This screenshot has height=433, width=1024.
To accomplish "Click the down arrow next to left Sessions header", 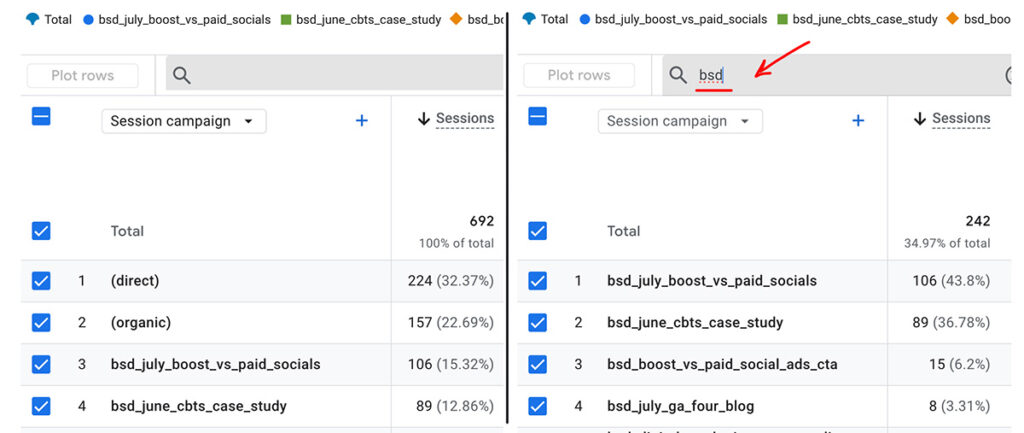I will 424,119.
